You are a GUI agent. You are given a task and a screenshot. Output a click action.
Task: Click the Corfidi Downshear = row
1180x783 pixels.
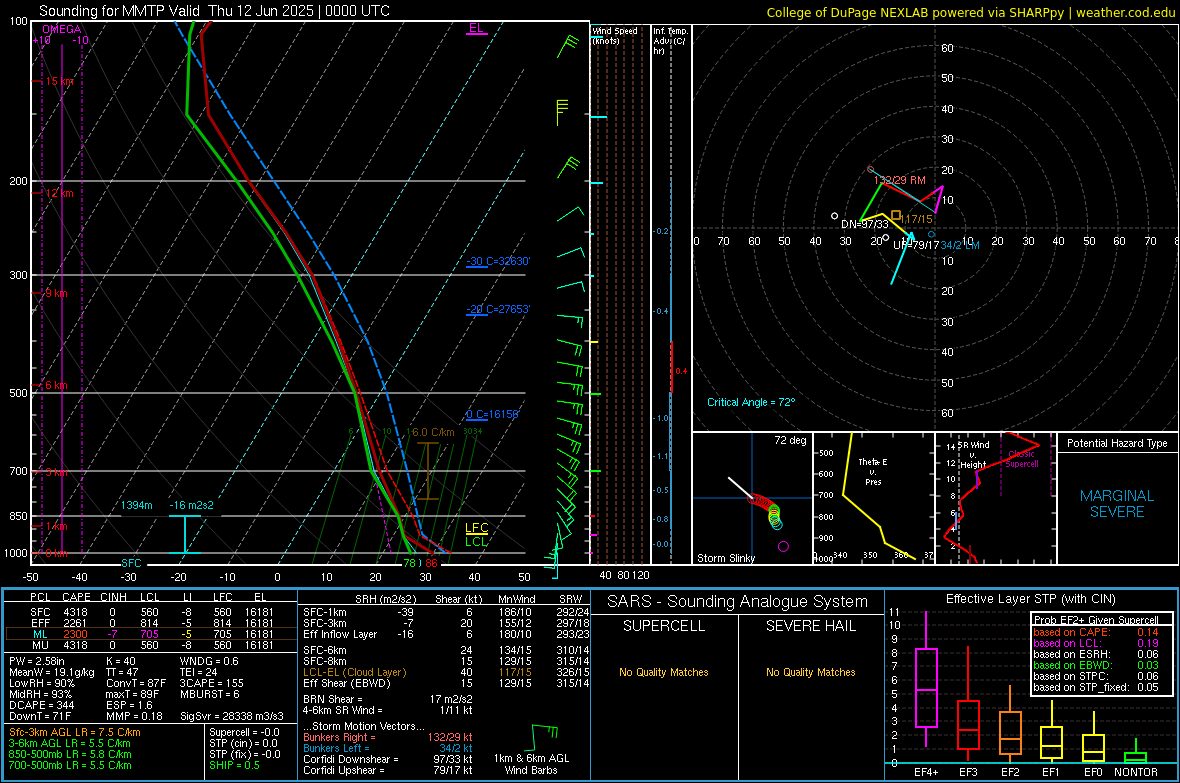[x=388, y=759]
